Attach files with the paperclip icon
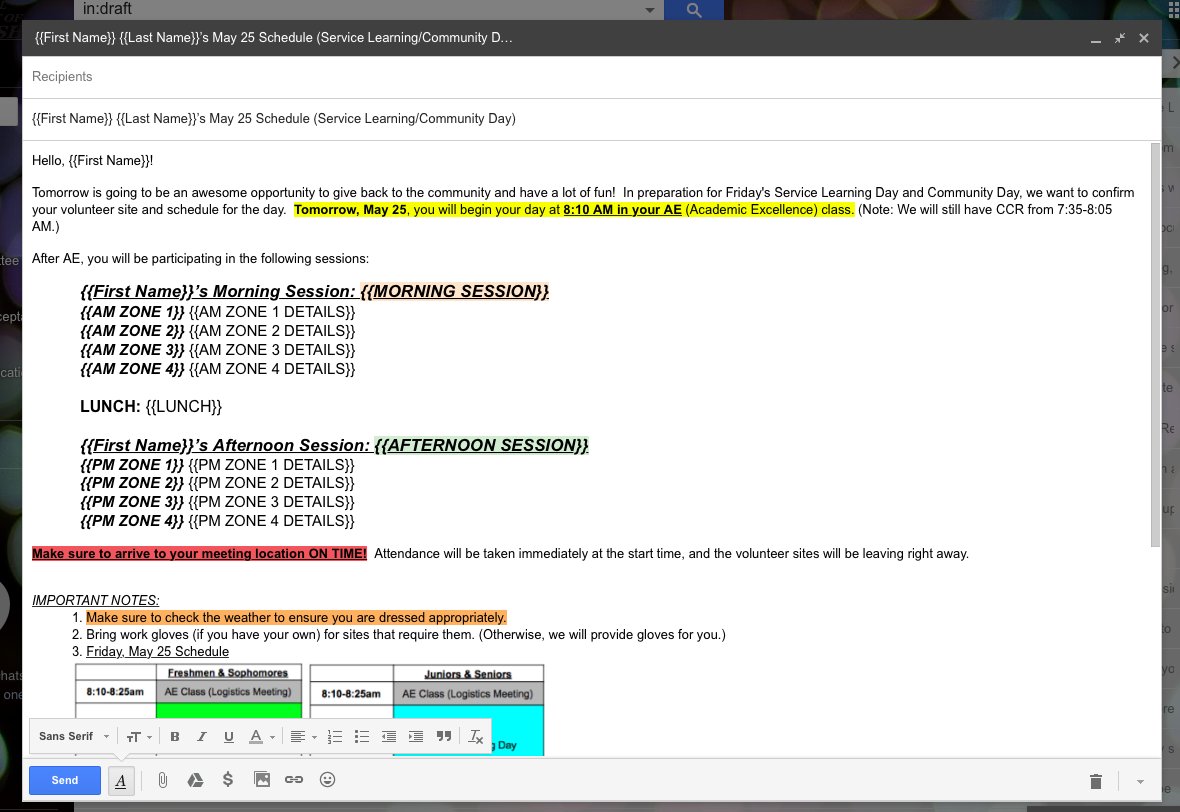Image resolution: width=1180 pixels, height=812 pixels. (x=163, y=780)
